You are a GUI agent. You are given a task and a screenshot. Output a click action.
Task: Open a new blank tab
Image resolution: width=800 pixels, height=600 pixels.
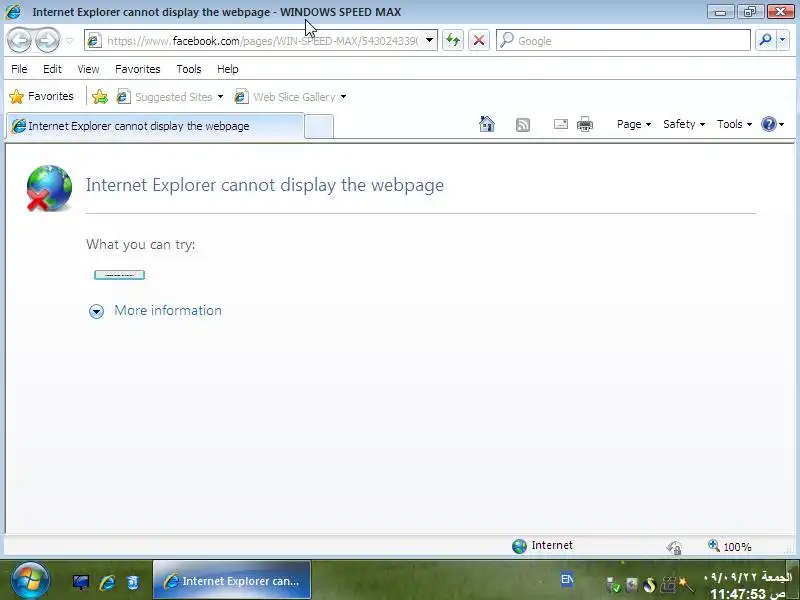[x=319, y=127]
